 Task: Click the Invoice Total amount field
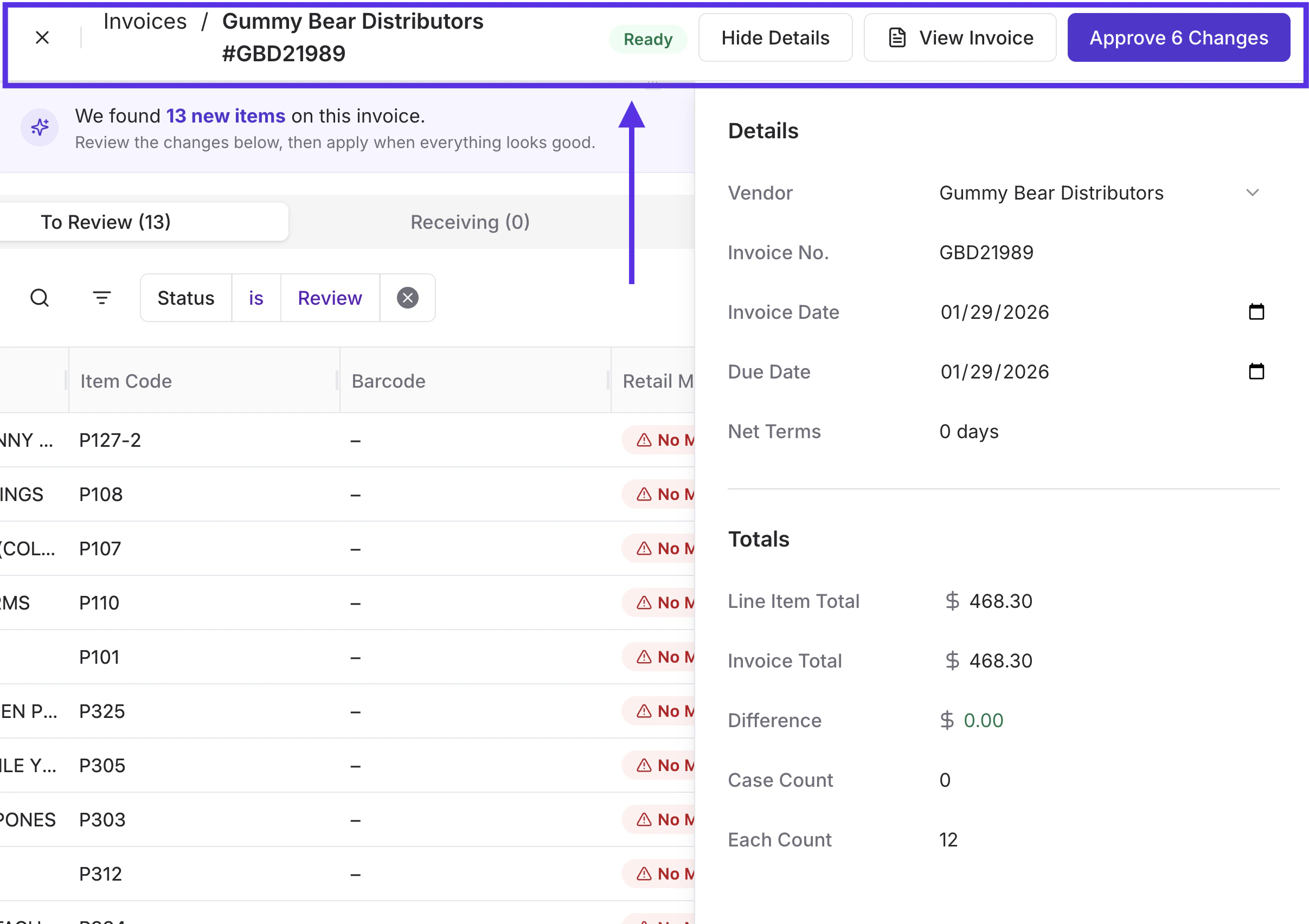pos(1000,660)
